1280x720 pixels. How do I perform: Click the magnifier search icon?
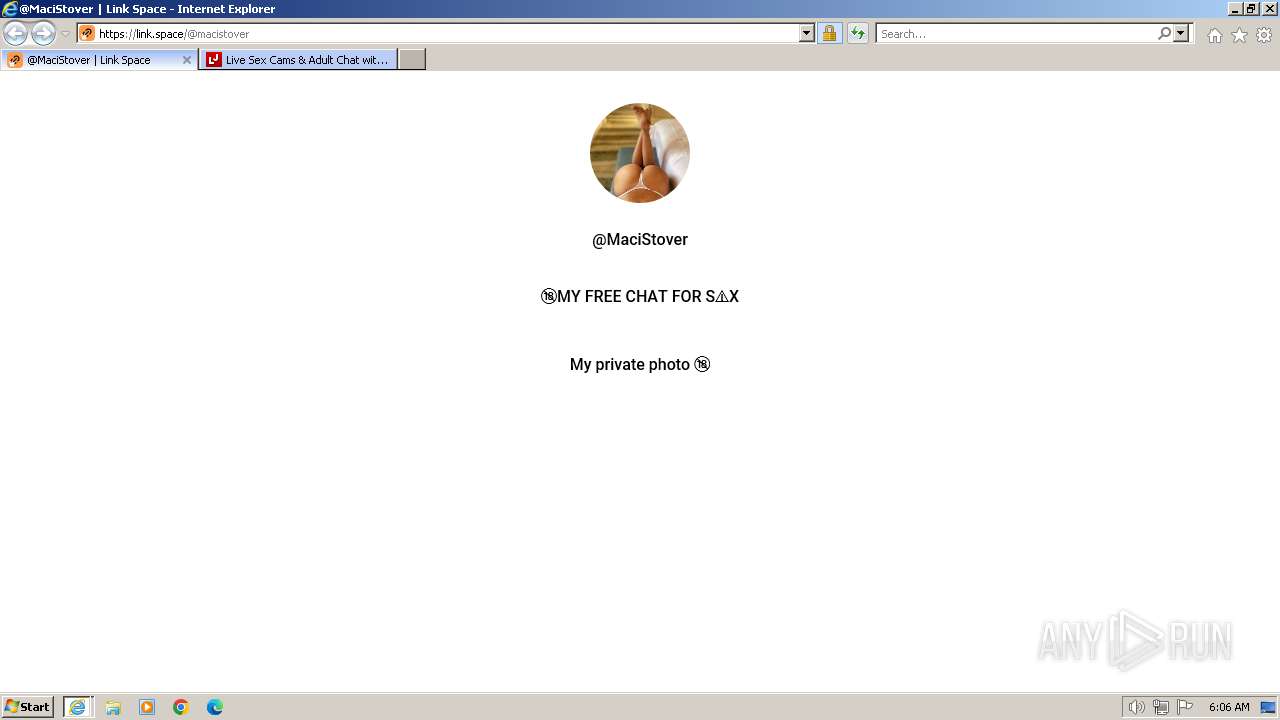[1164, 34]
